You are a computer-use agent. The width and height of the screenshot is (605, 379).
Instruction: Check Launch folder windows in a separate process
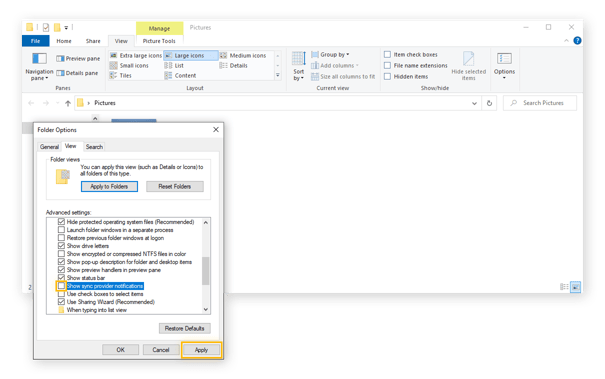click(61, 230)
